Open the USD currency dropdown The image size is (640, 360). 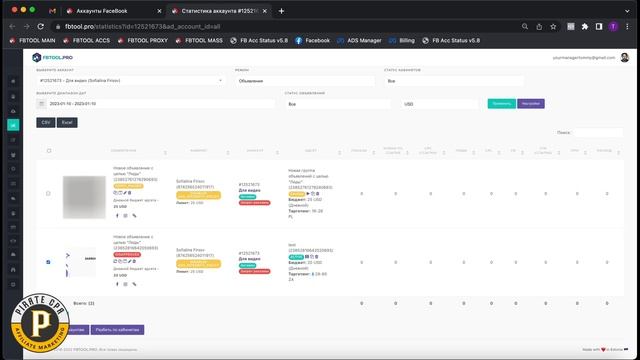point(439,104)
